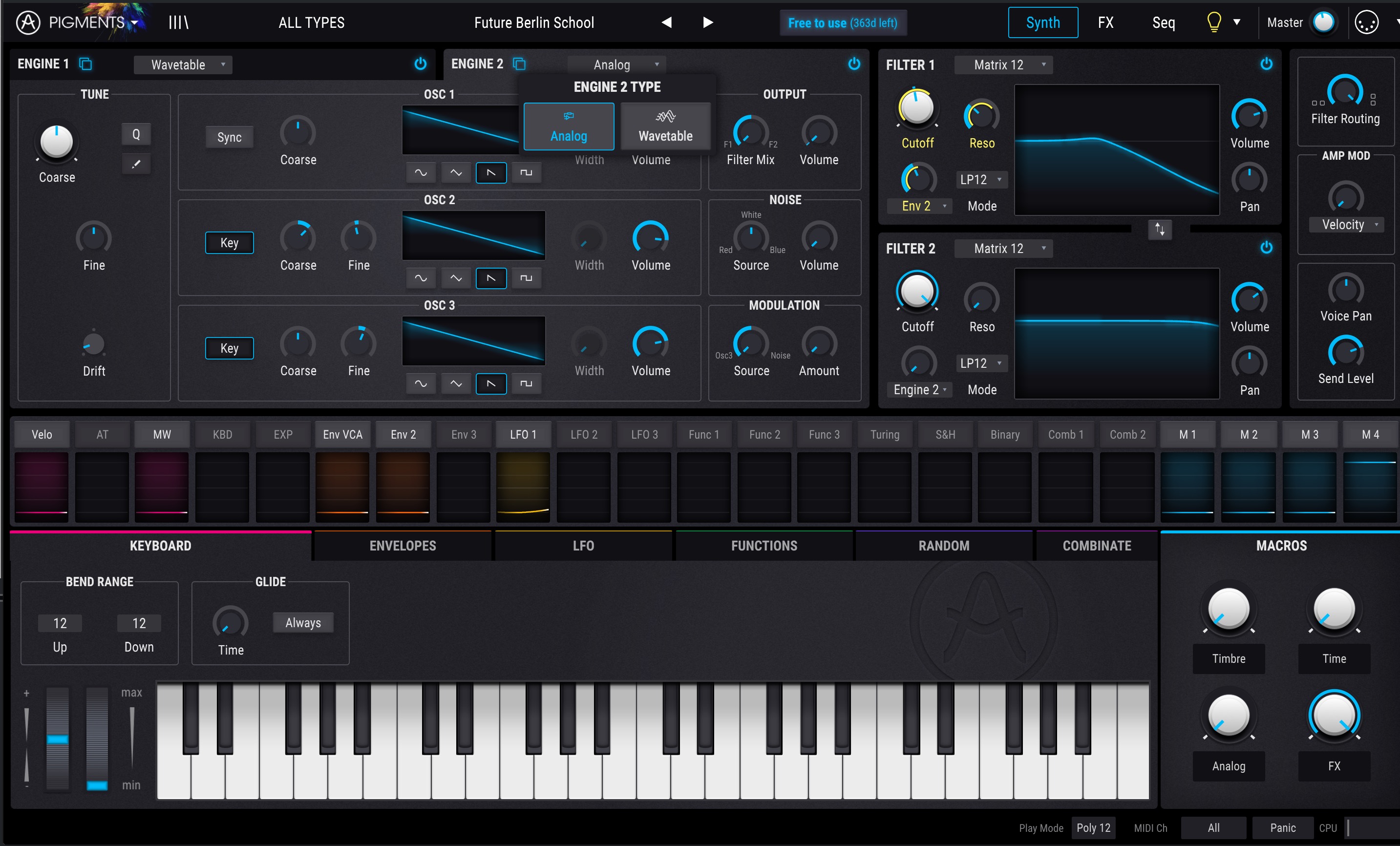Click the pitch bend wheel slider
This screenshot has width=1400, height=846.
coord(57,739)
